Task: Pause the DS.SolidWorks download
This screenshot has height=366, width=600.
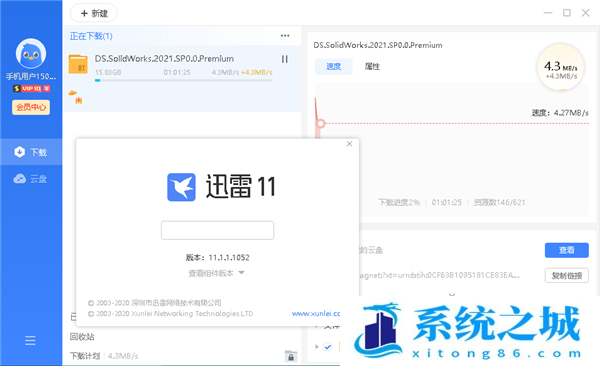Action: tap(284, 59)
